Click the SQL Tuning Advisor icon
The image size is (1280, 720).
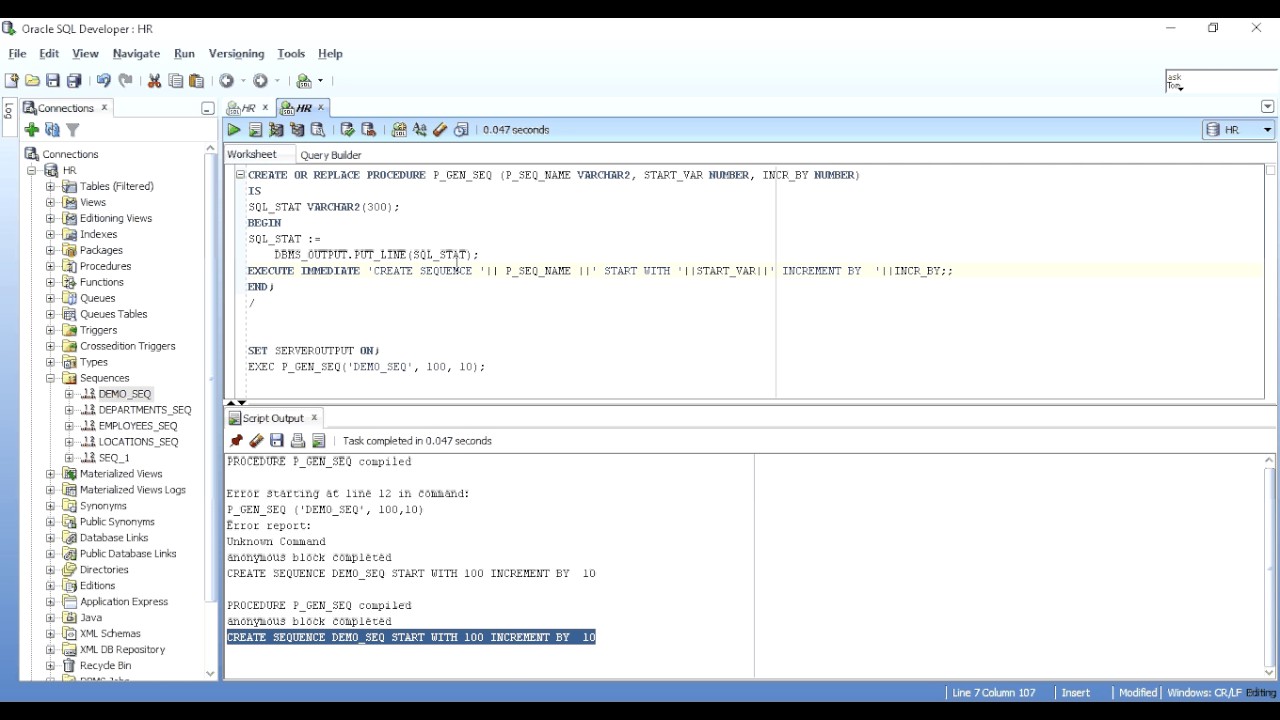coord(318,130)
